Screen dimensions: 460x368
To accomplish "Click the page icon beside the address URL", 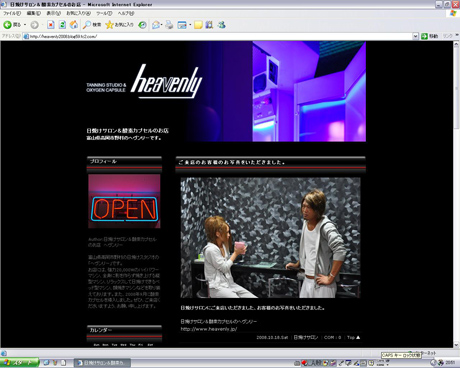I will 26,36.
